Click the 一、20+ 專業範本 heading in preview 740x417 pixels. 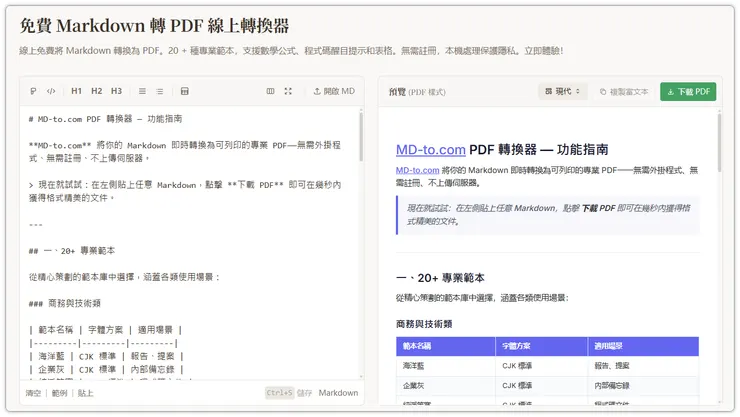click(440, 278)
